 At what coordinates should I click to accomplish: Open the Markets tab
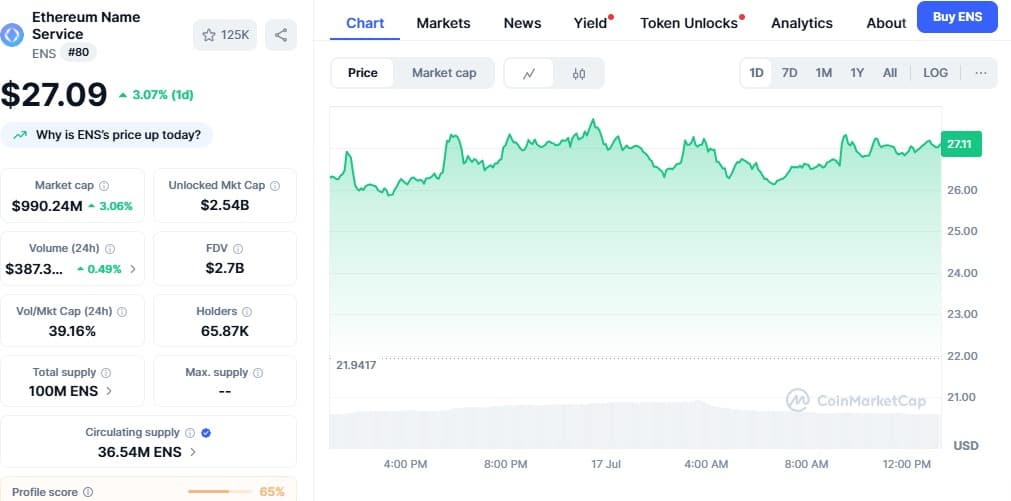(x=444, y=23)
